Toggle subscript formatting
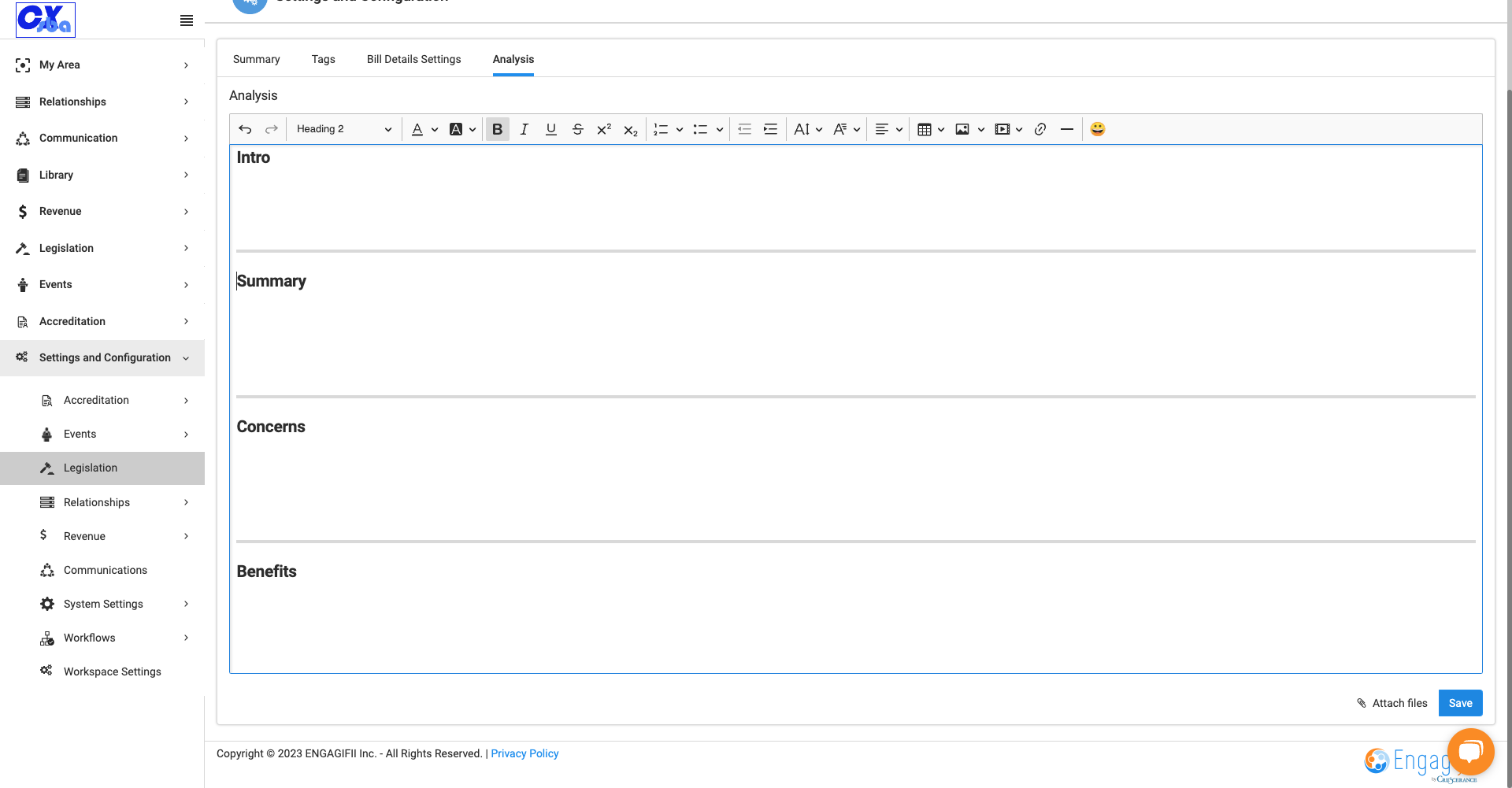The height and width of the screenshot is (788, 1512). pyautogui.click(x=631, y=129)
